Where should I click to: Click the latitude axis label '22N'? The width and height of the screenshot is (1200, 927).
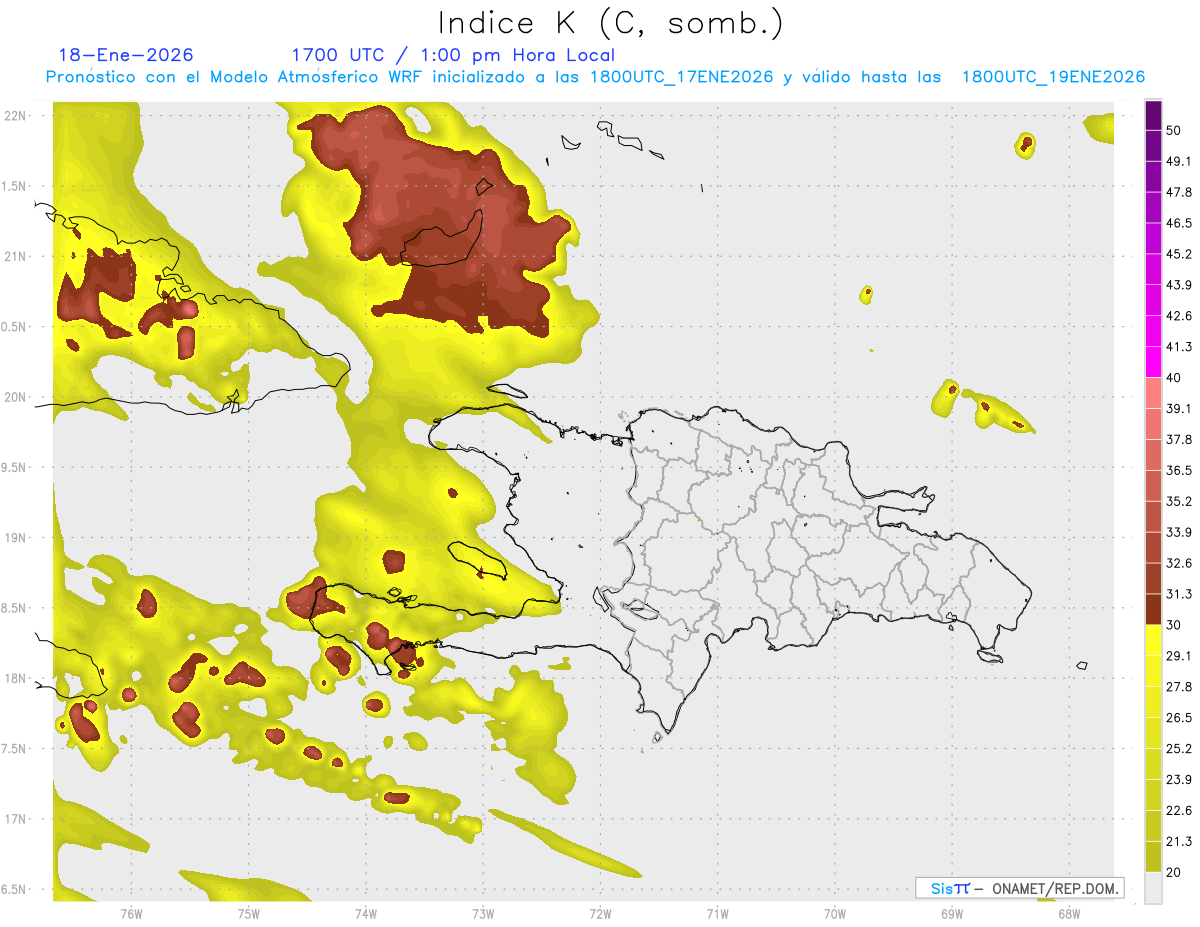point(17,115)
